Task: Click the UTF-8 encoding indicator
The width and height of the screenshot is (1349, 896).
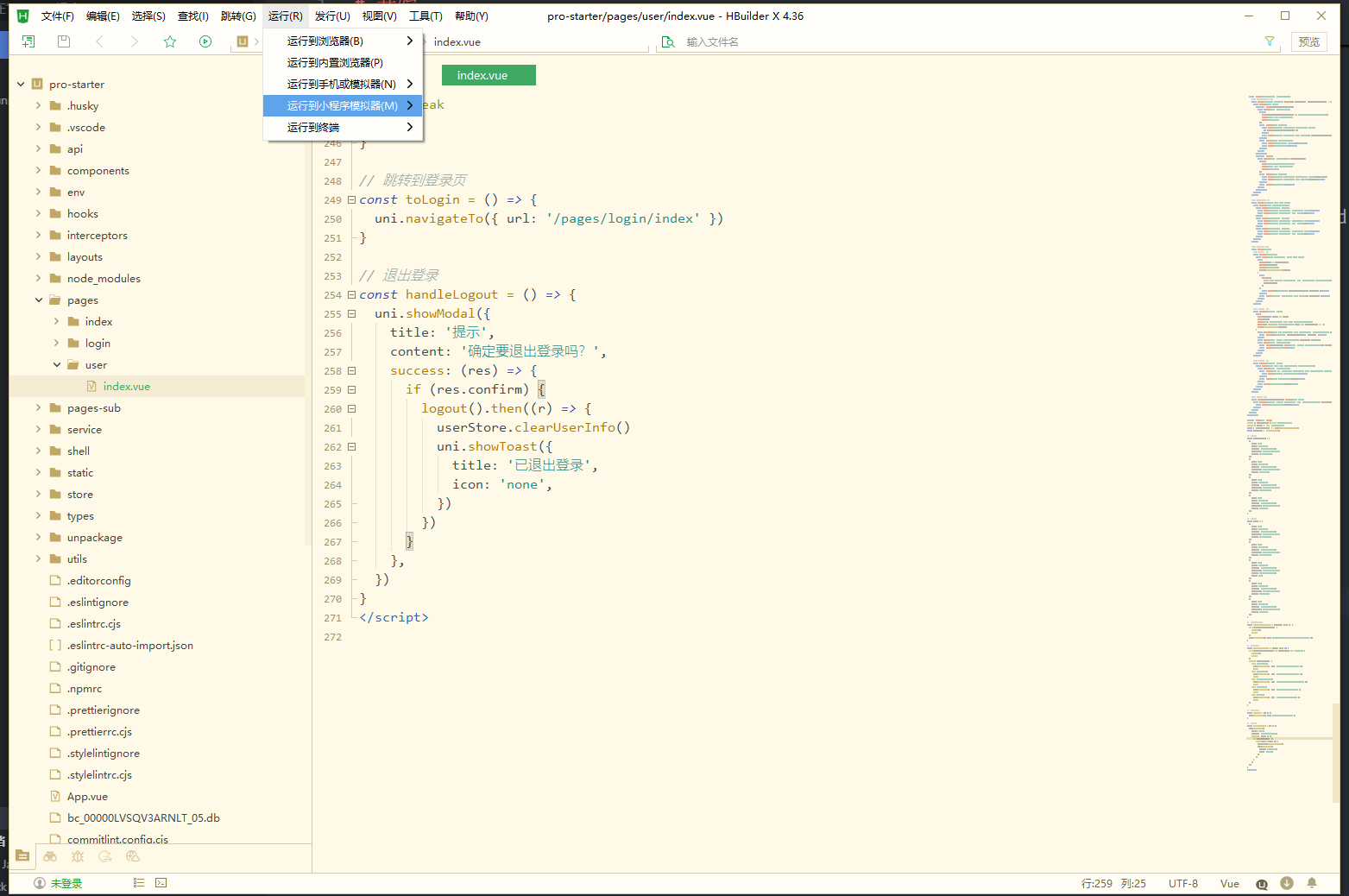Action: click(1183, 883)
